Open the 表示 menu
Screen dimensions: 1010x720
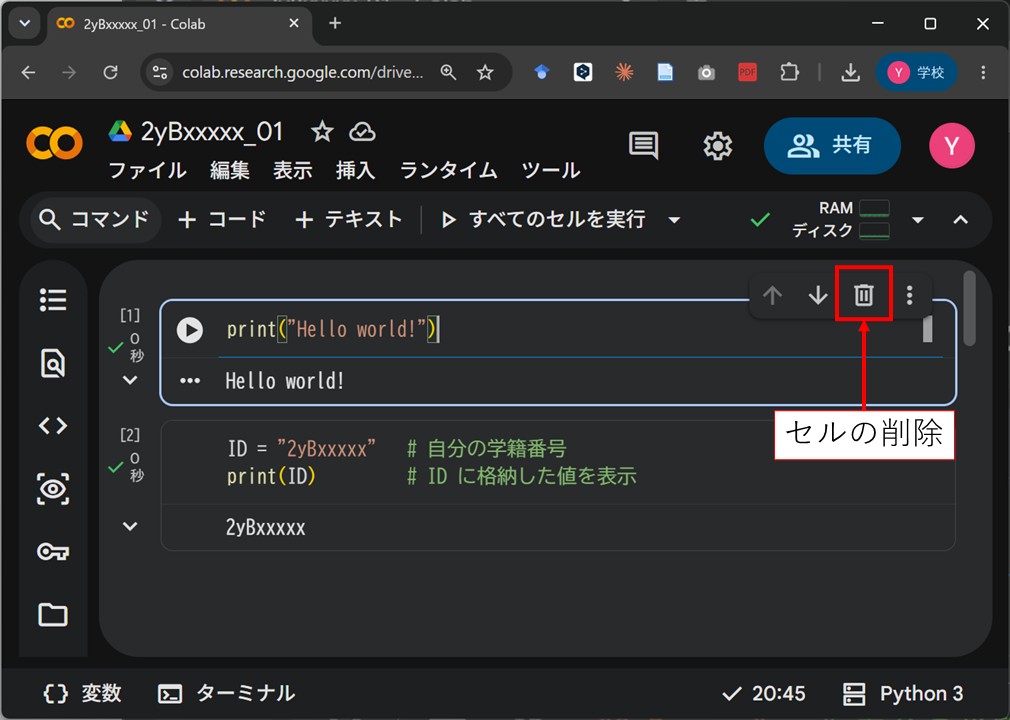pos(292,170)
